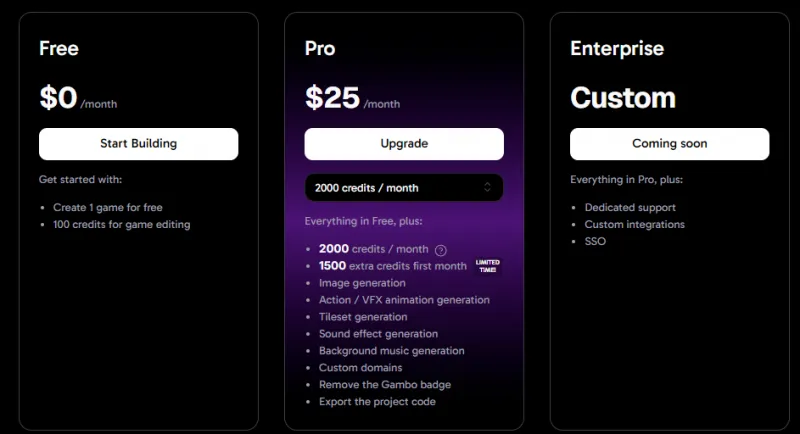Click the dropdown chevron arrows for credits
This screenshot has height=434, width=800.
pyautogui.click(x=487, y=187)
